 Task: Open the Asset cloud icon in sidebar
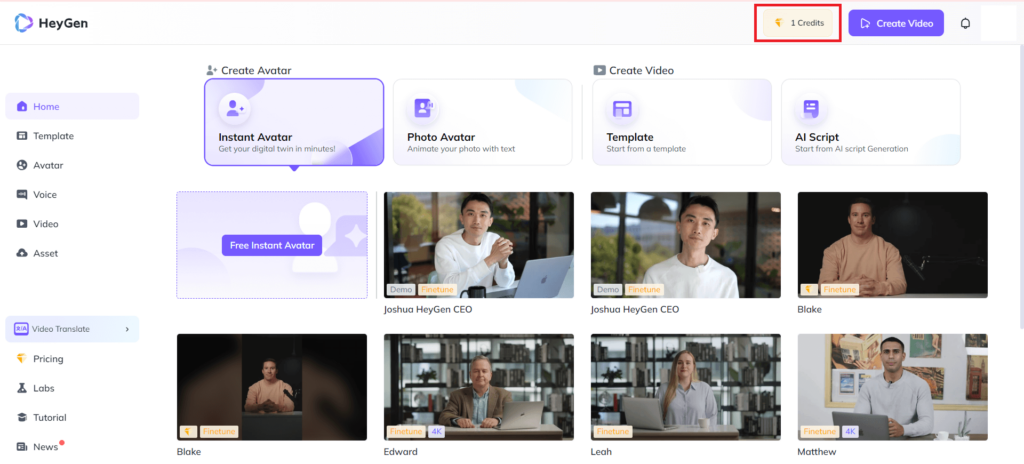click(x=22, y=253)
